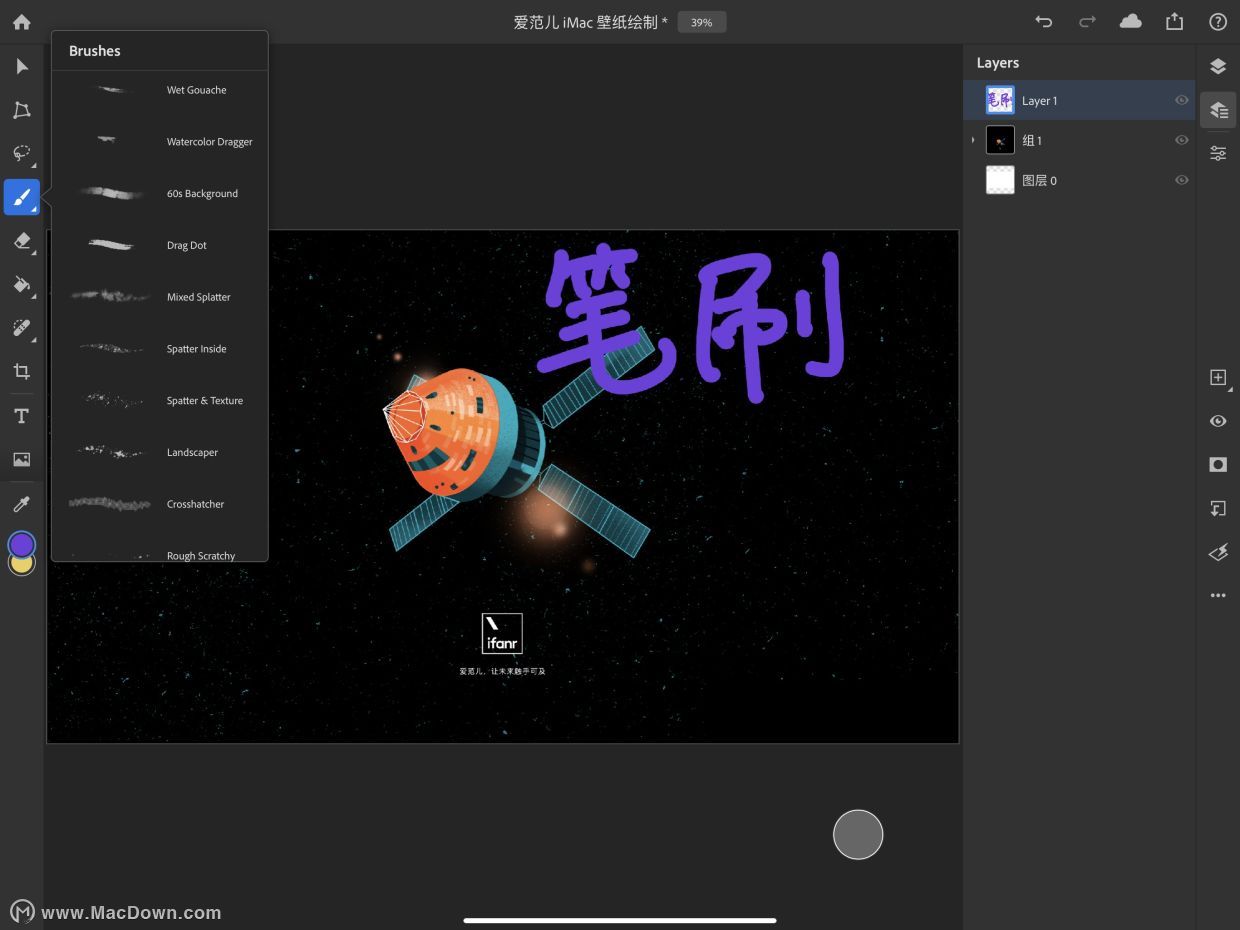1240x930 pixels.
Task: Hide 组 1 group using eye icon
Action: click(1182, 140)
